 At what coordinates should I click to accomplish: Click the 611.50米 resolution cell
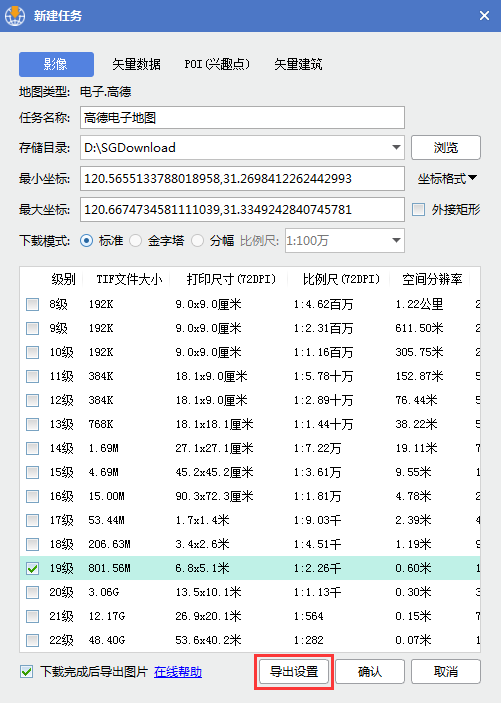point(419,328)
